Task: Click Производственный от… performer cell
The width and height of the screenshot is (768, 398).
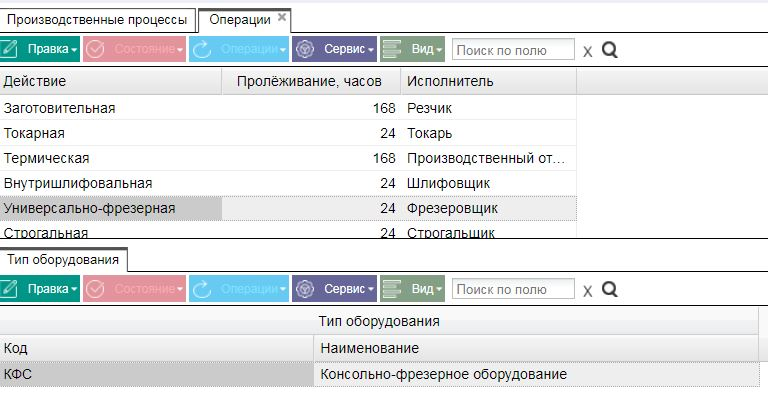Action: 488,158
